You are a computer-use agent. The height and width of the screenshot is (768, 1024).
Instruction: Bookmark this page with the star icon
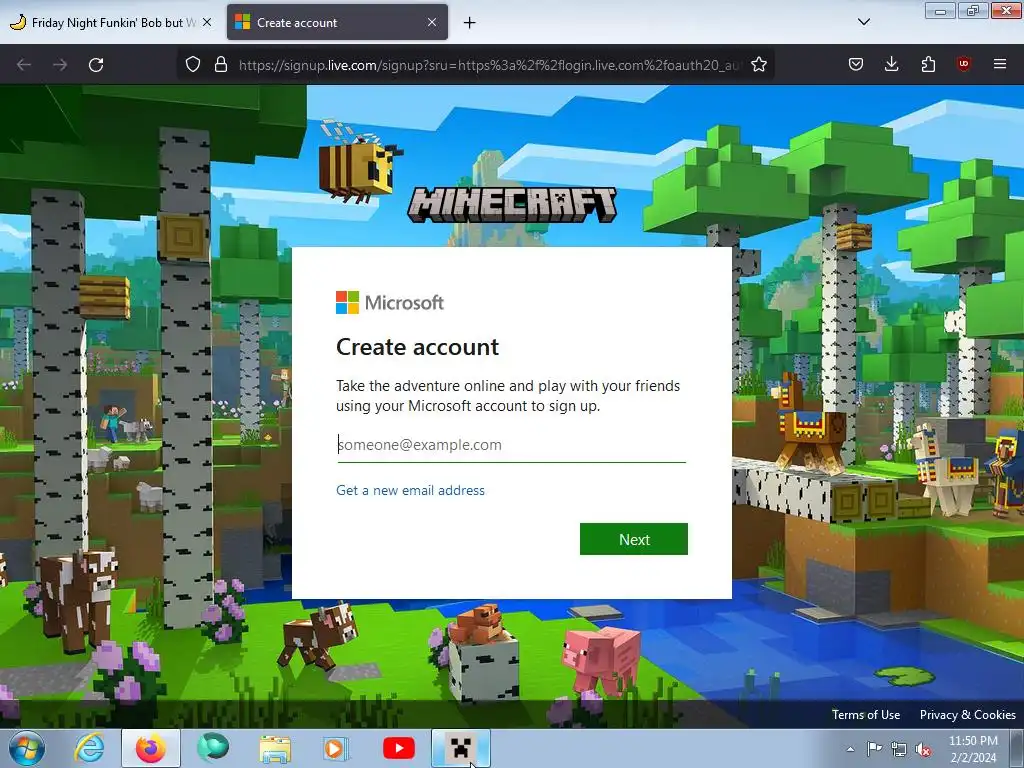758,65
